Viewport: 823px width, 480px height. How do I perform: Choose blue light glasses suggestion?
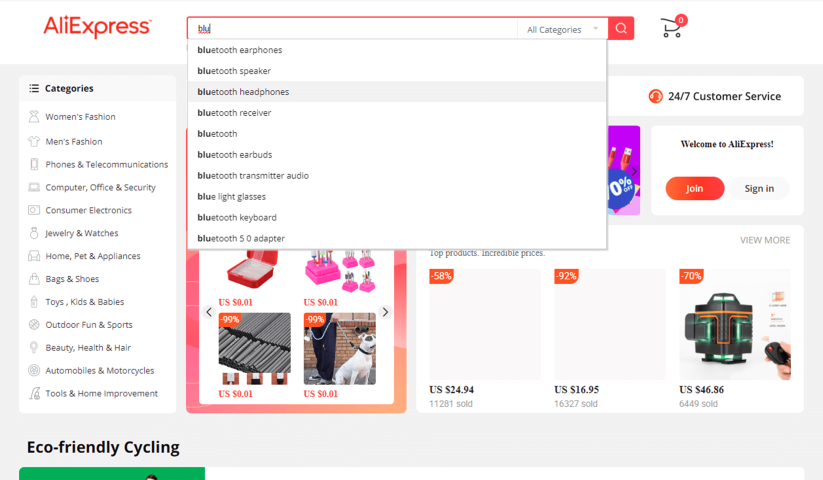397,197
